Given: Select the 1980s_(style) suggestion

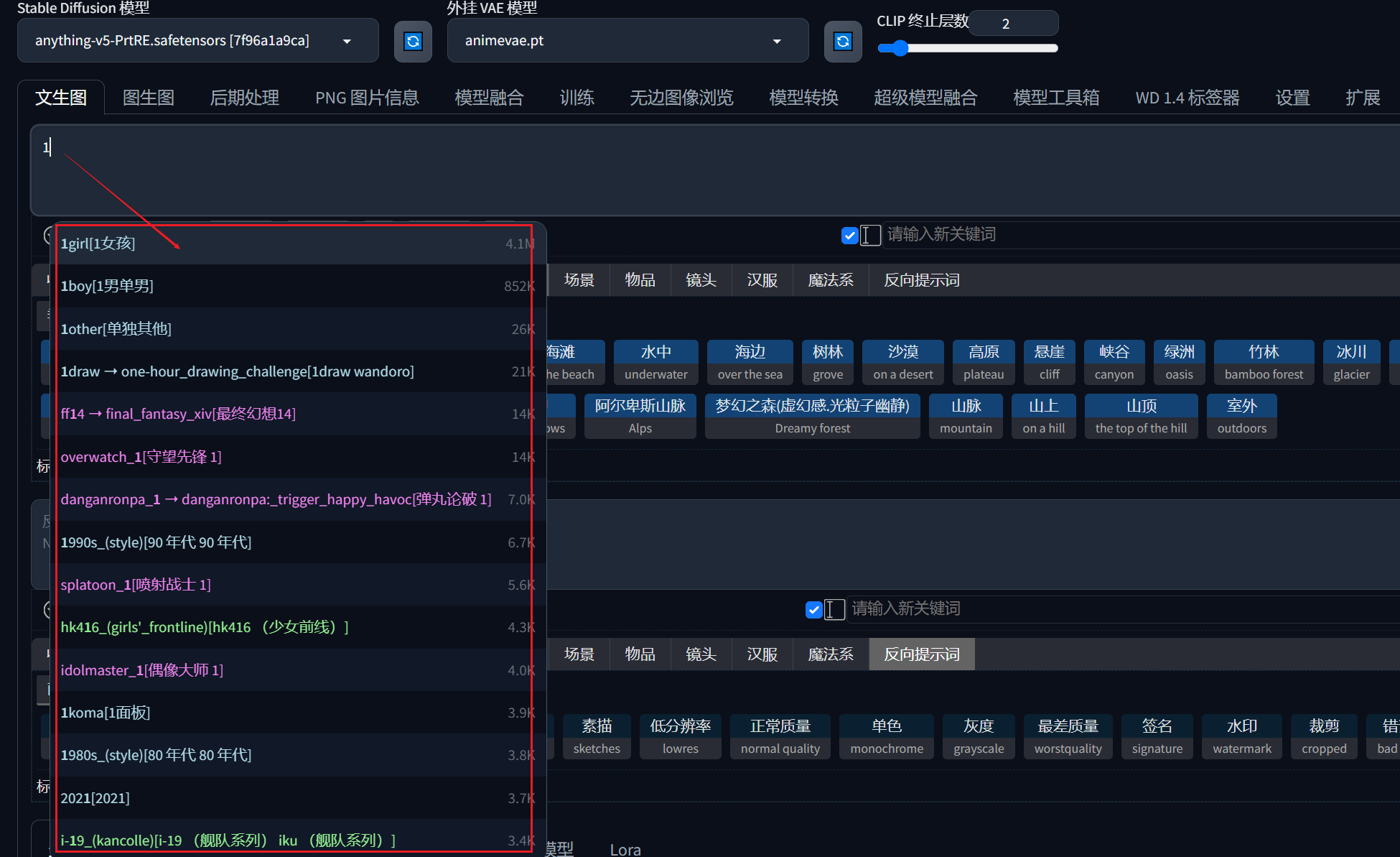Looking at the screenshot, I should click(298, 755).
